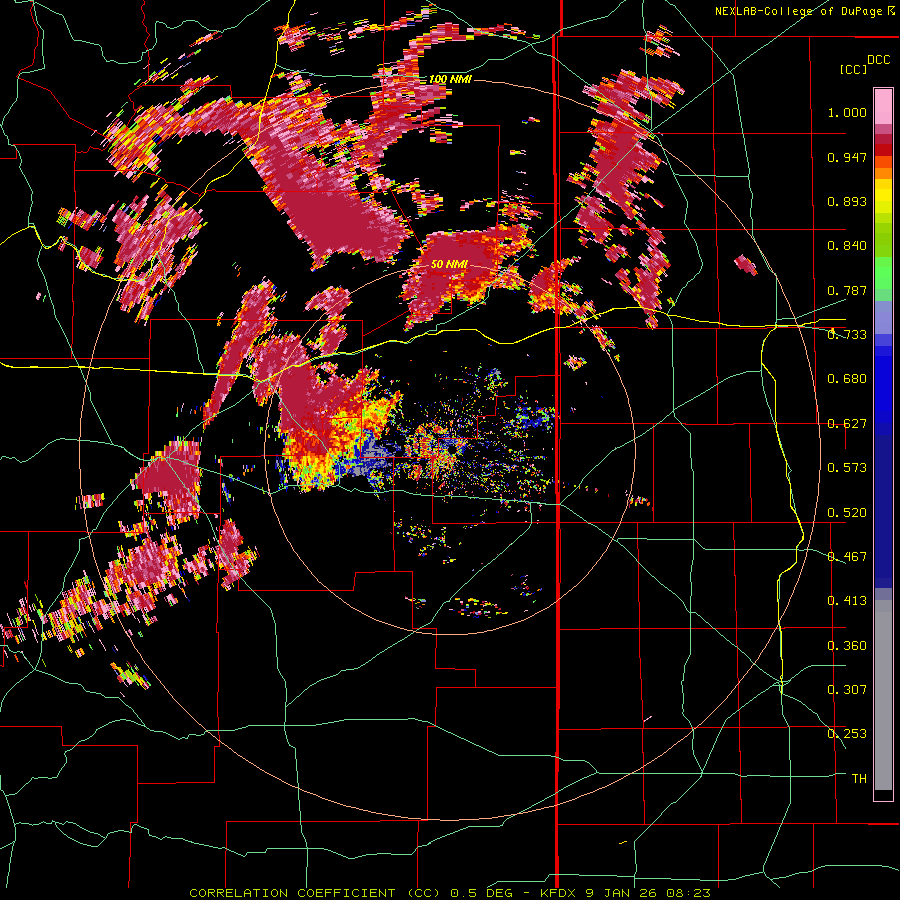Viewport: 900px width, 900px height.
Task: Click the 0.520 scale value
Action: pyautogui.click(x=847, y=513)
